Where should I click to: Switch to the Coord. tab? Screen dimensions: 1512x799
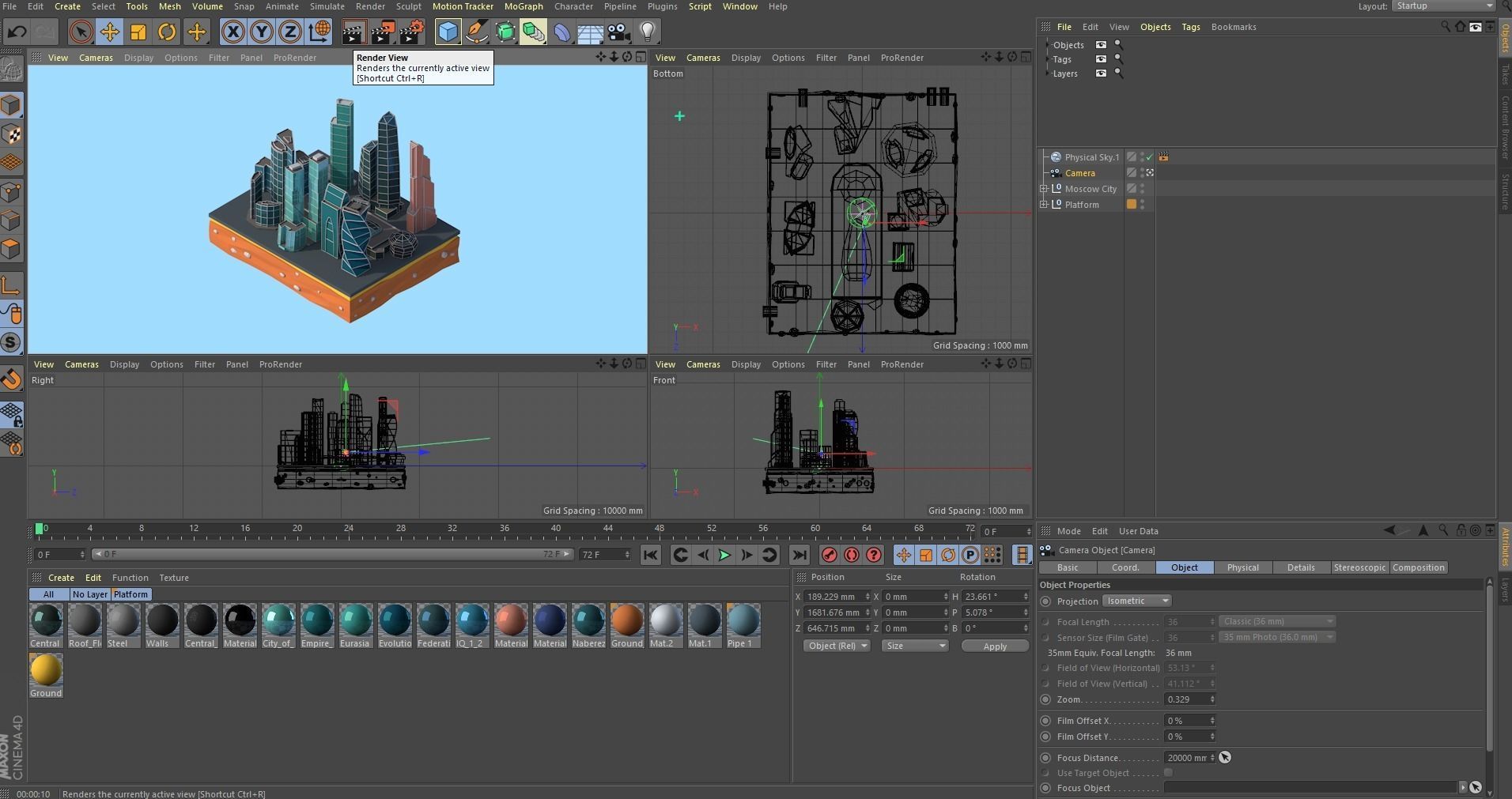(x=1125, y=567)
